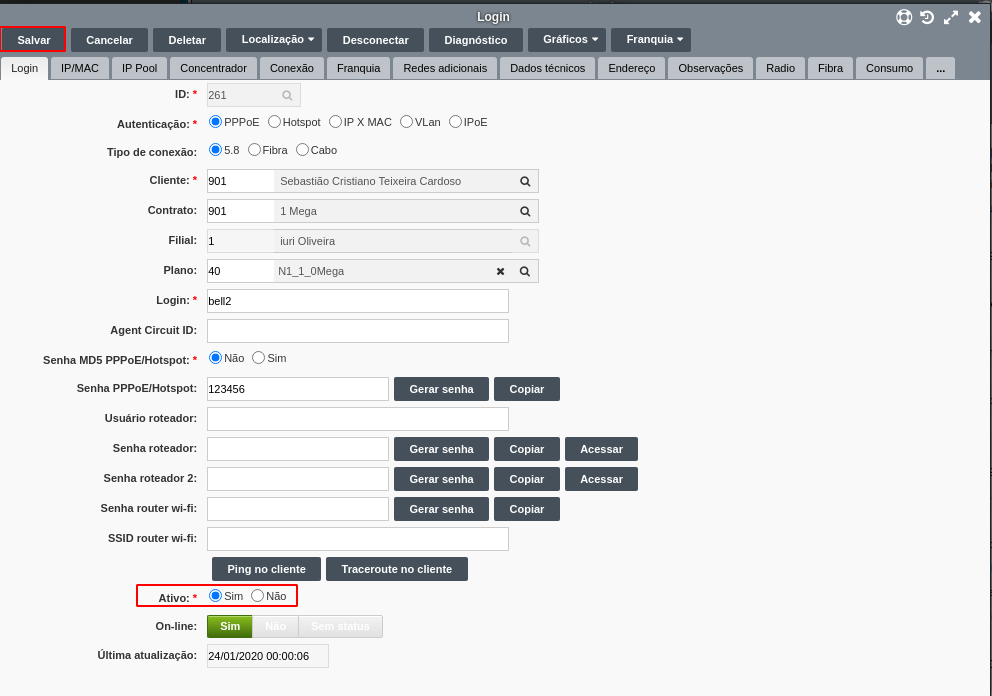Open the Franquia dropdown in toolbar
This screenshot has height=696, width=992.
click(650, 40)
